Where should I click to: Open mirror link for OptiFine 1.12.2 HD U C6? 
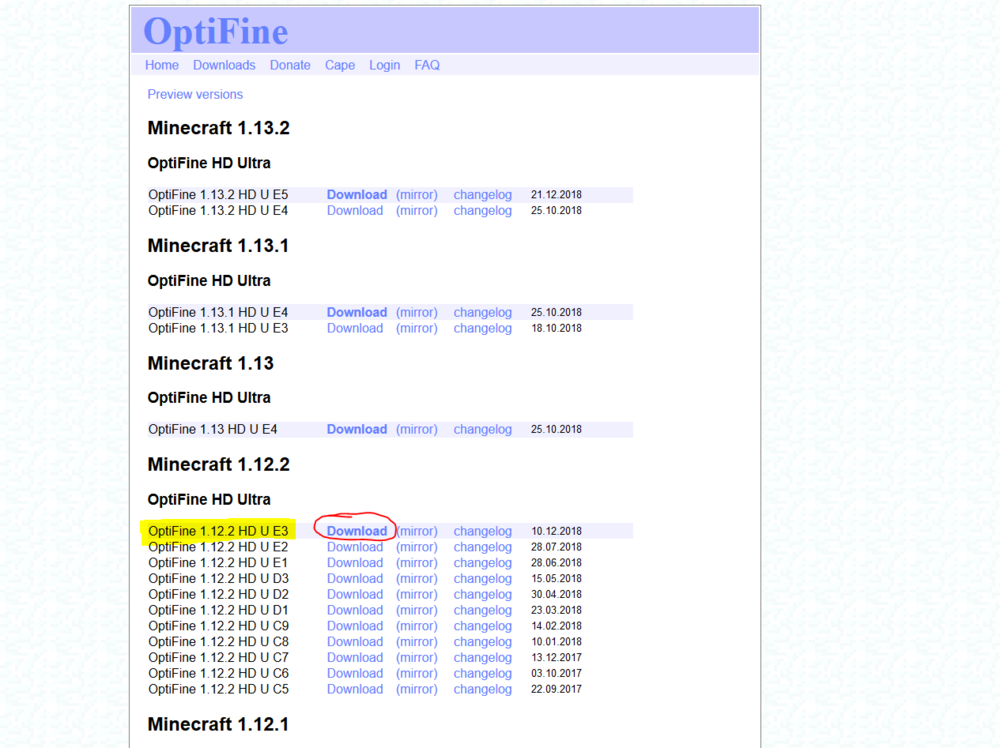pos(417,673)
